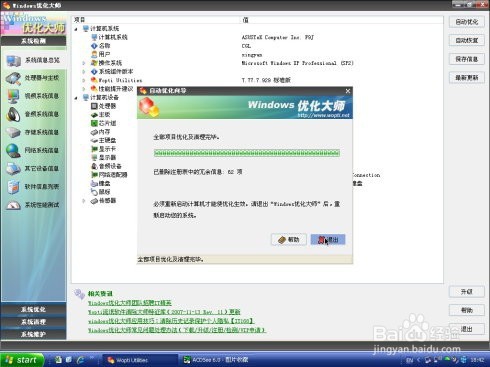Switch to Wopti Utilities taskbar button
The height and width of the screenshot is (367, 490).
pyautogui.click(x=140, y=360)
